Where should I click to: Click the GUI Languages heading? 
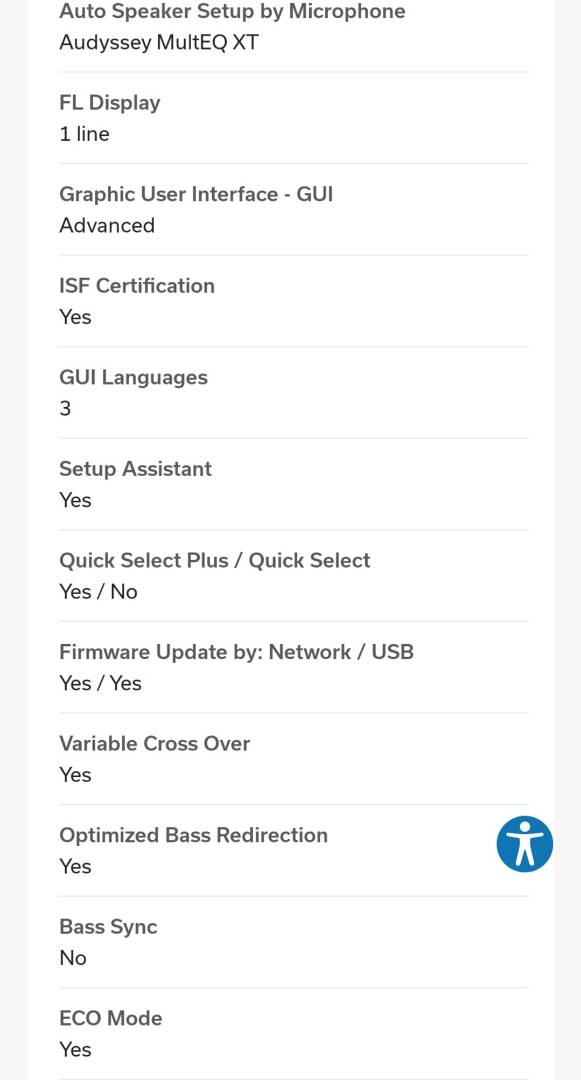point(134,377)
